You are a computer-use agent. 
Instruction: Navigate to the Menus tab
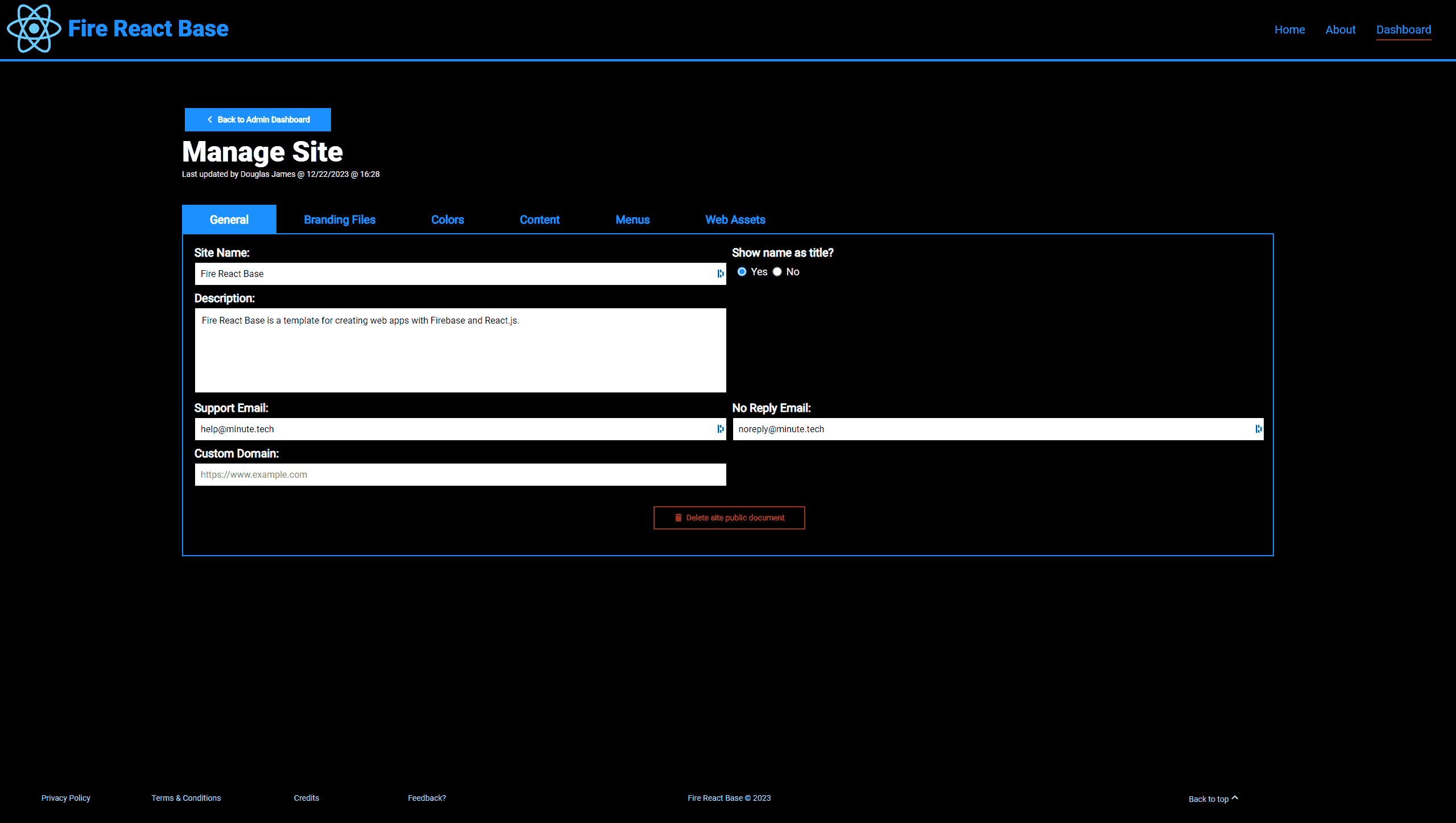[632, 219]
